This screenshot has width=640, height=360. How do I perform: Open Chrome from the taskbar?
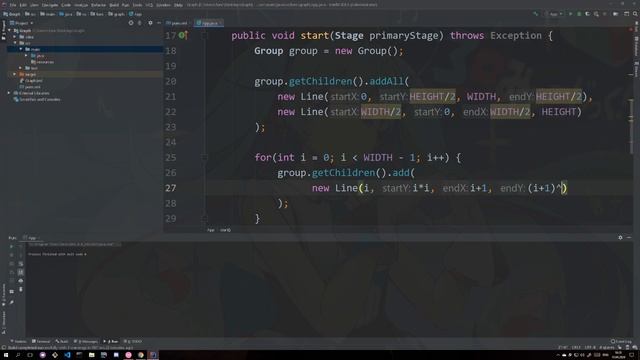pos(140,355)
